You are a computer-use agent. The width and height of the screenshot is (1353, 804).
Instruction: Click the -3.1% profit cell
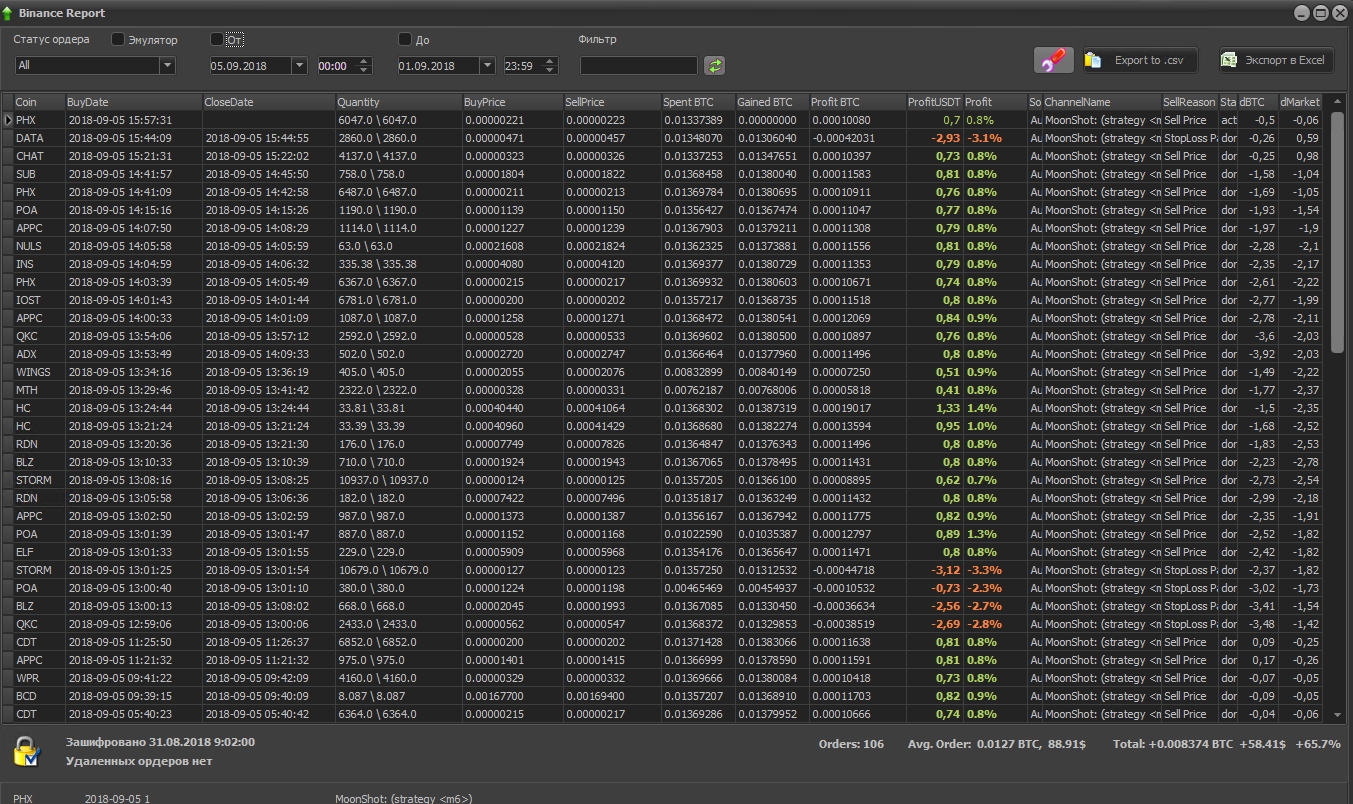coord(995,138)
